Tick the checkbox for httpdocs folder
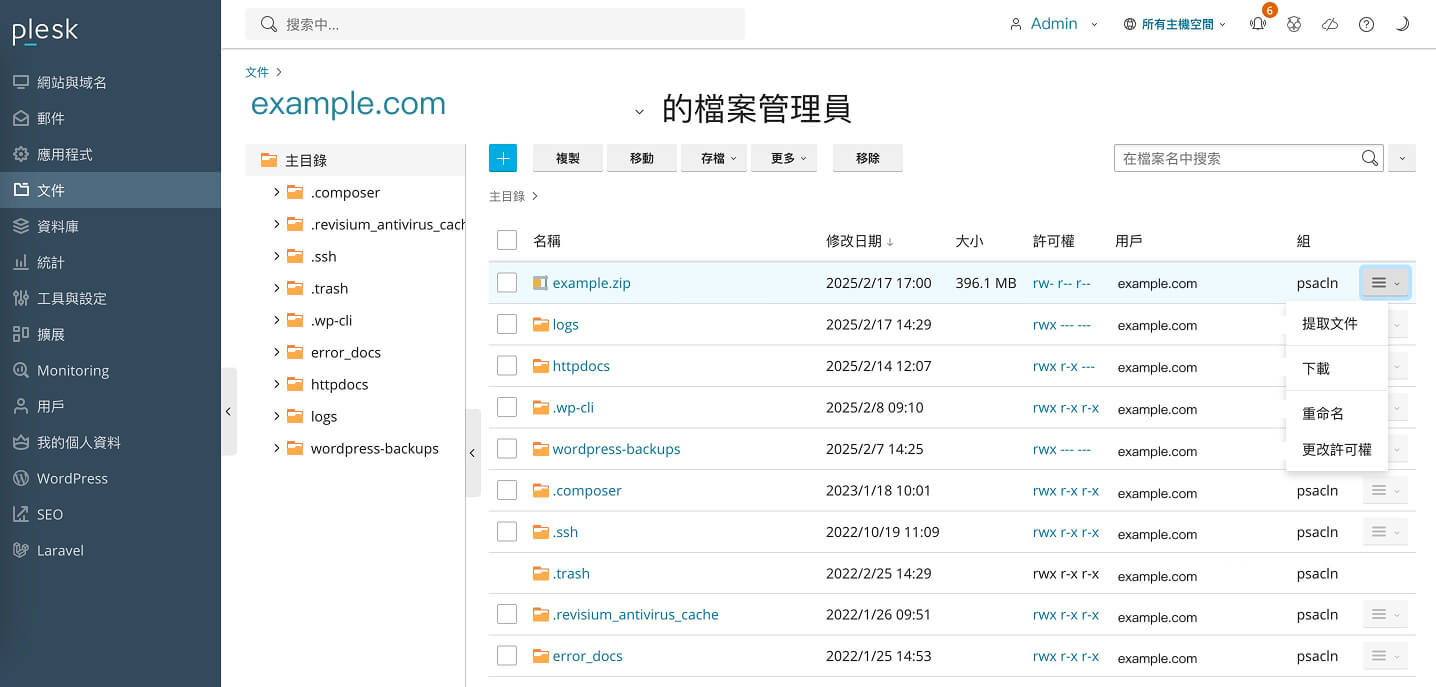1436x687 pixels. click(507, 366)
